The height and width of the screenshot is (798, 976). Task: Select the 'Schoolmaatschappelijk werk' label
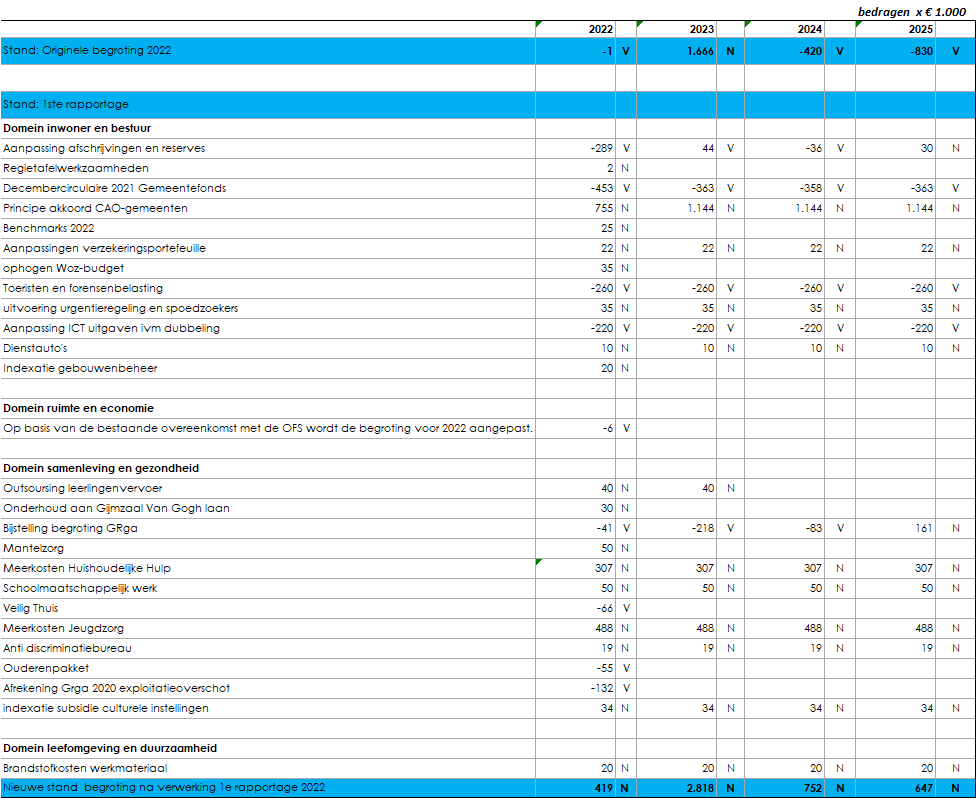(x=80, y=588)
